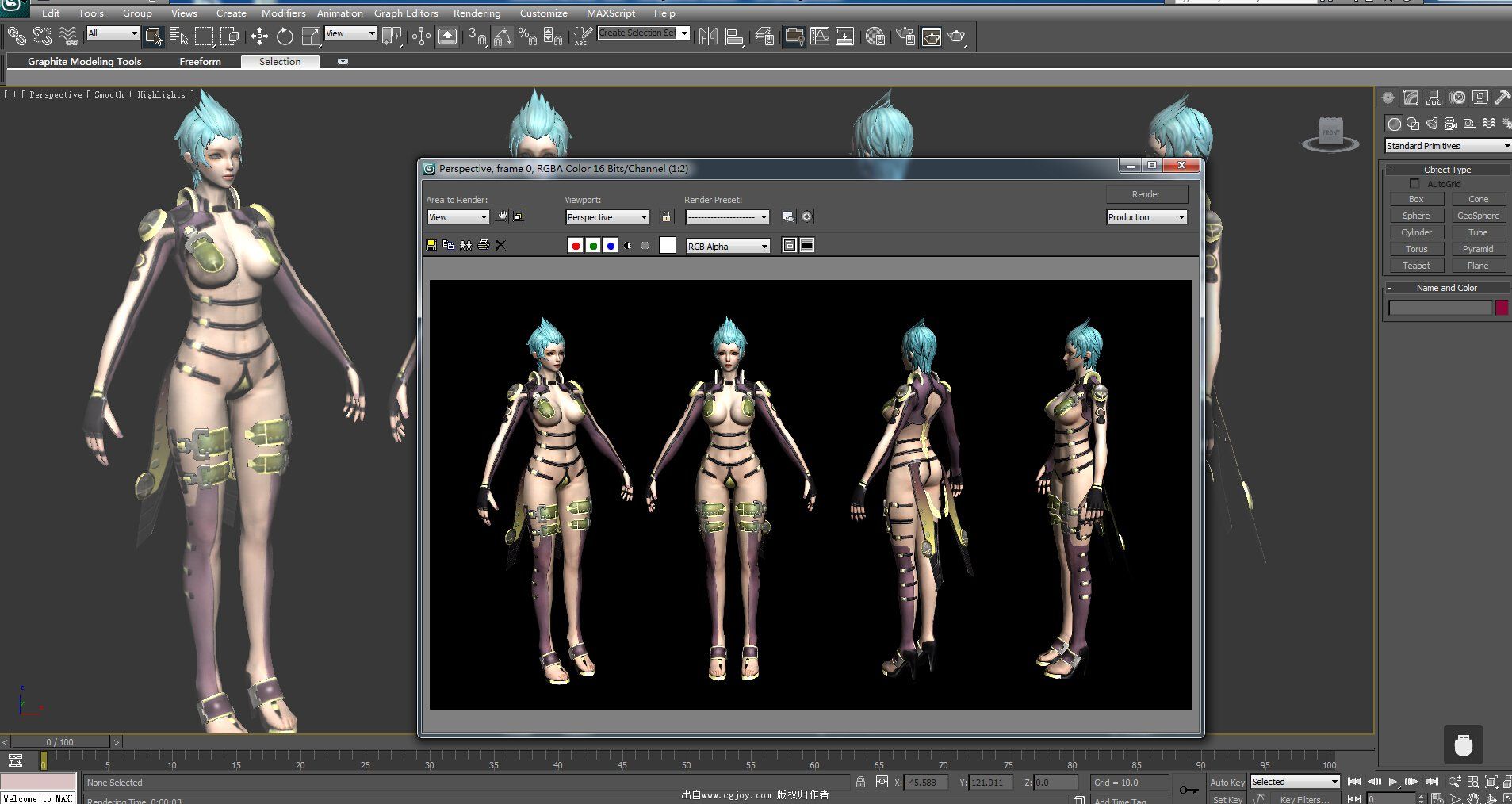The height and width of the screenshot is (804, 1512).
Task: Print the rendered image
Action: pyautogui.click(x=483, y=245)
